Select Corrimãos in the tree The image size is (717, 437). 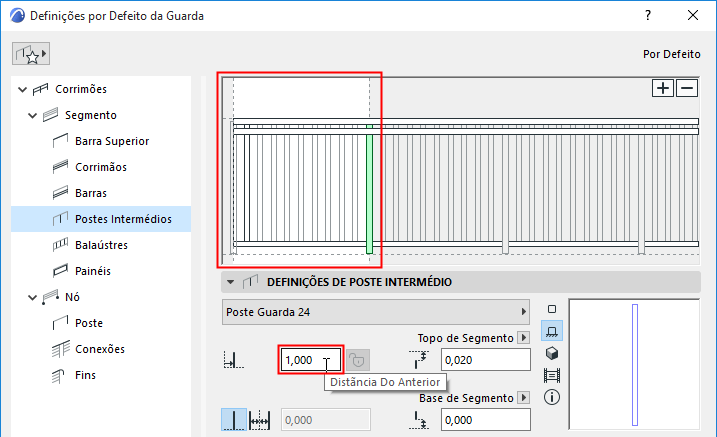point(101,167)
